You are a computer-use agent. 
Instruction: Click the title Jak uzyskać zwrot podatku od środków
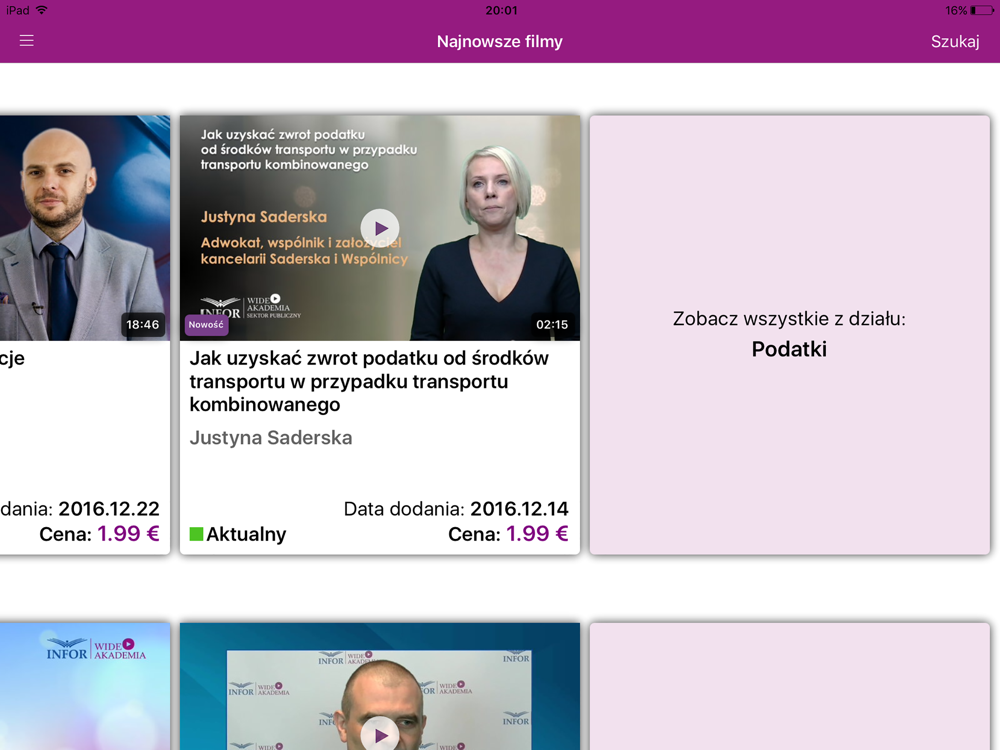click(x=369, y=381)
